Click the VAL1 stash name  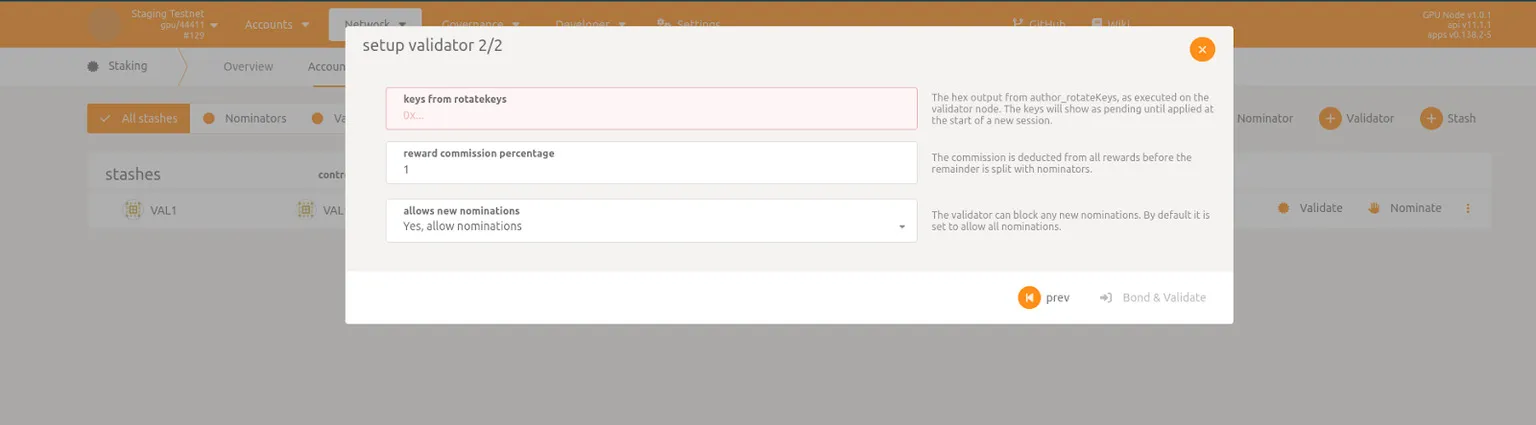164,210
